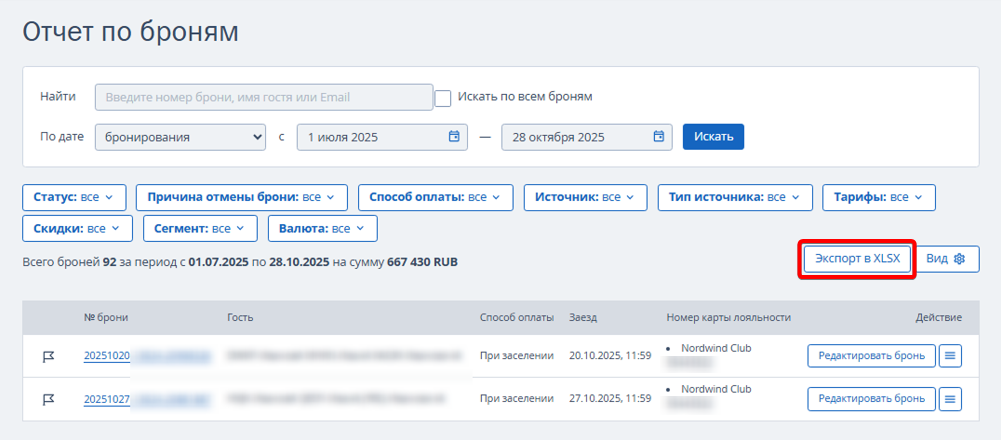Click "Редактировать бронь" for the first booking

tap(871, 356)
